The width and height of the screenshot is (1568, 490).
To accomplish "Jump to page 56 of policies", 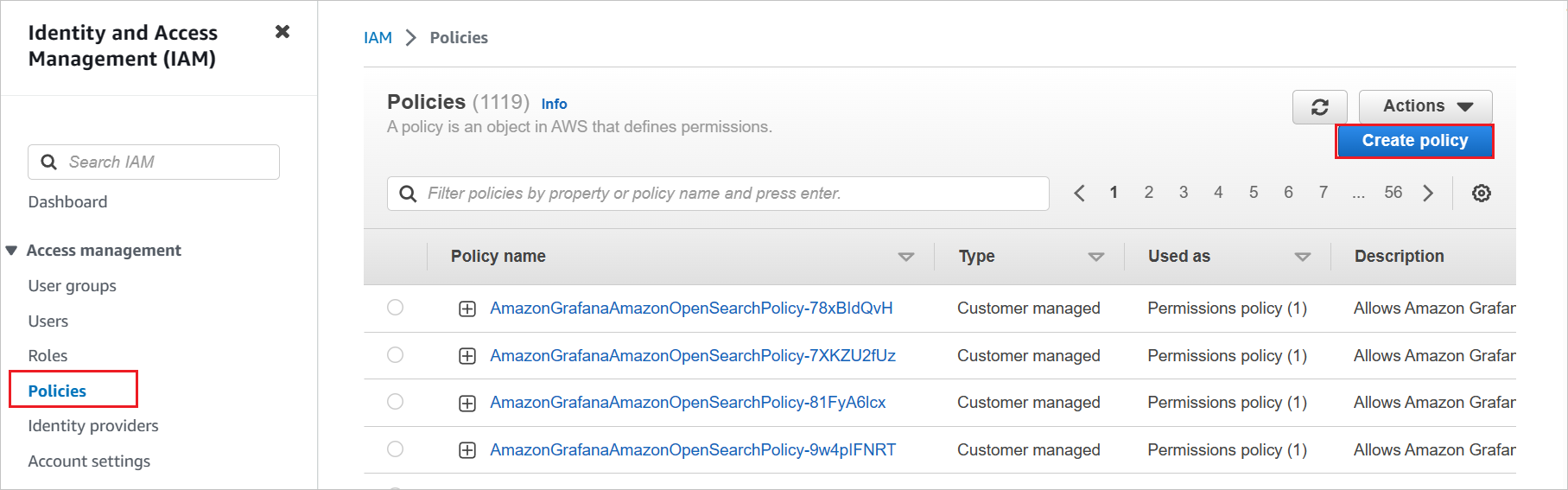I will pos(1393,193).
